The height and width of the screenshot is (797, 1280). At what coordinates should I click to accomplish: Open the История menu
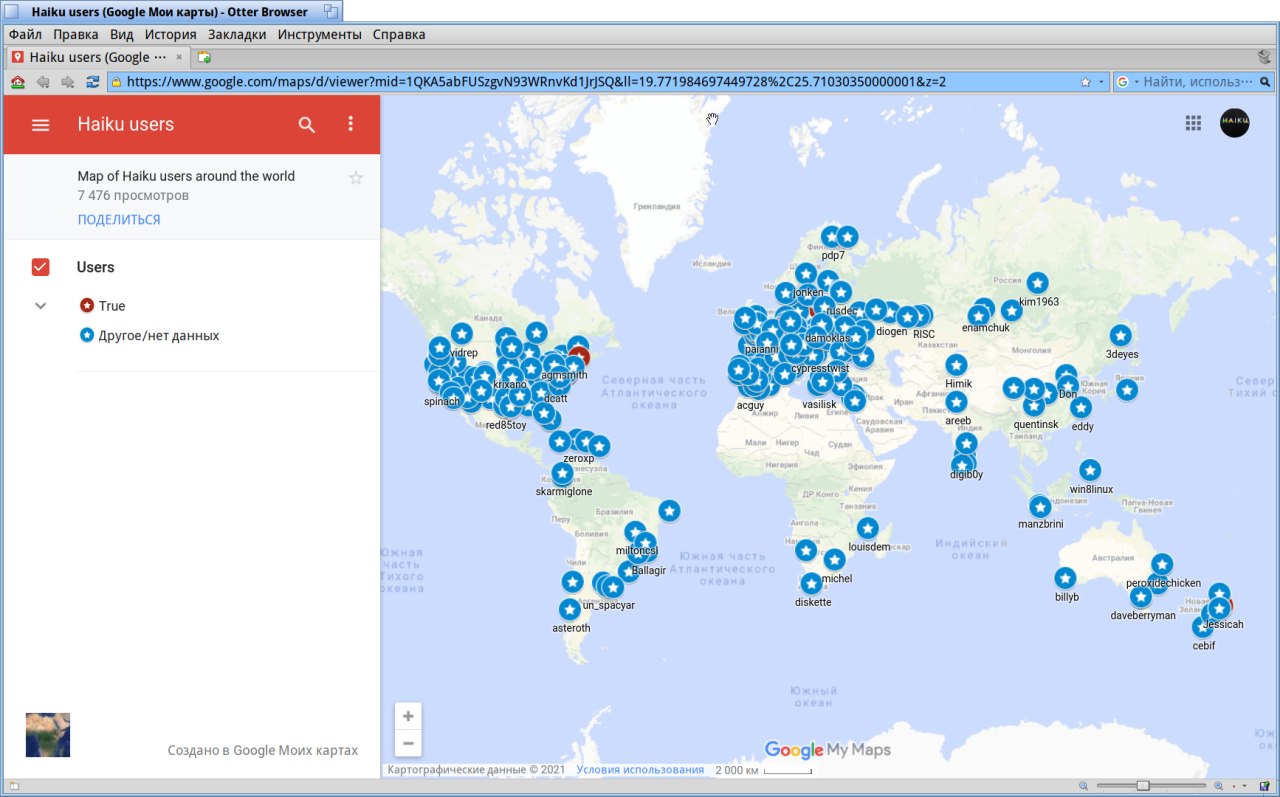[x=170, y=34]
